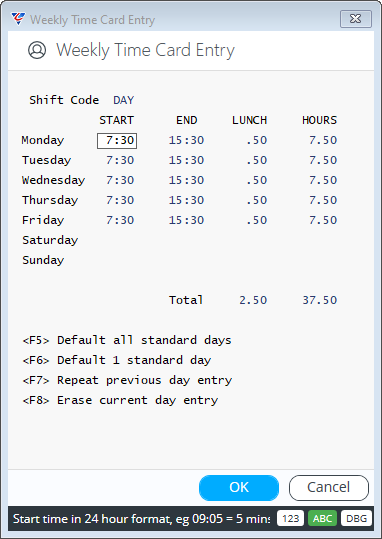
Task: Cancel the weekly time card entry
Action: (329, 487)
